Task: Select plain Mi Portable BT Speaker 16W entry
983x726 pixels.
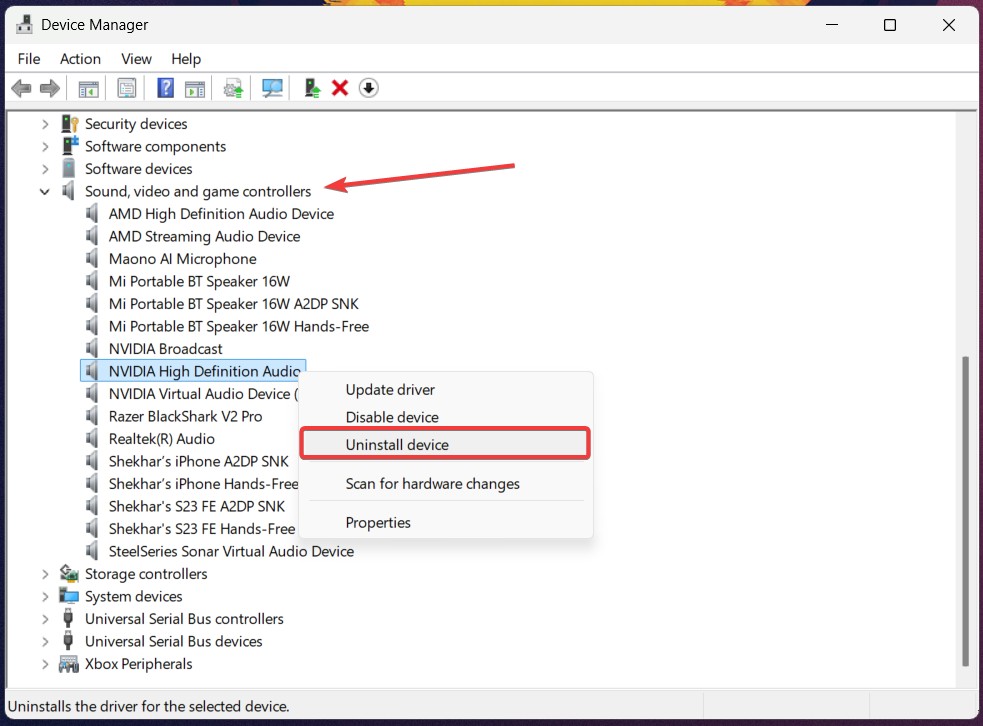Action: (199, 281)
